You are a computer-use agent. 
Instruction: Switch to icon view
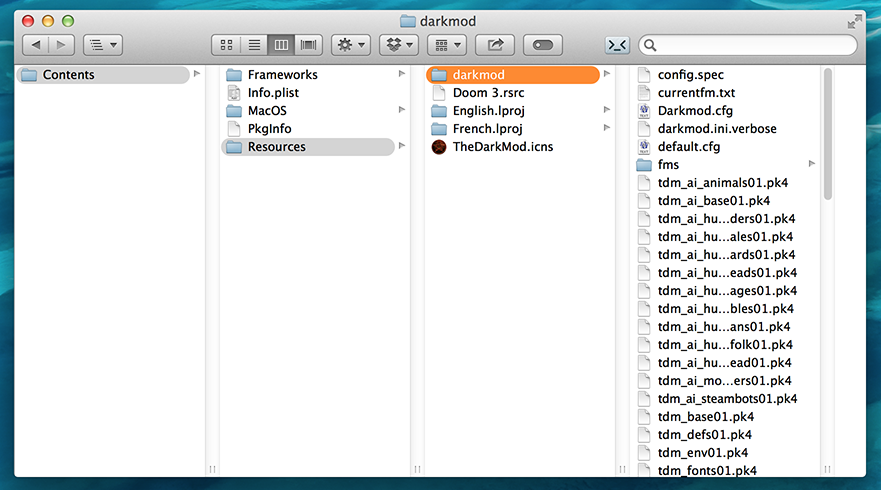click(x=226, y=45)
